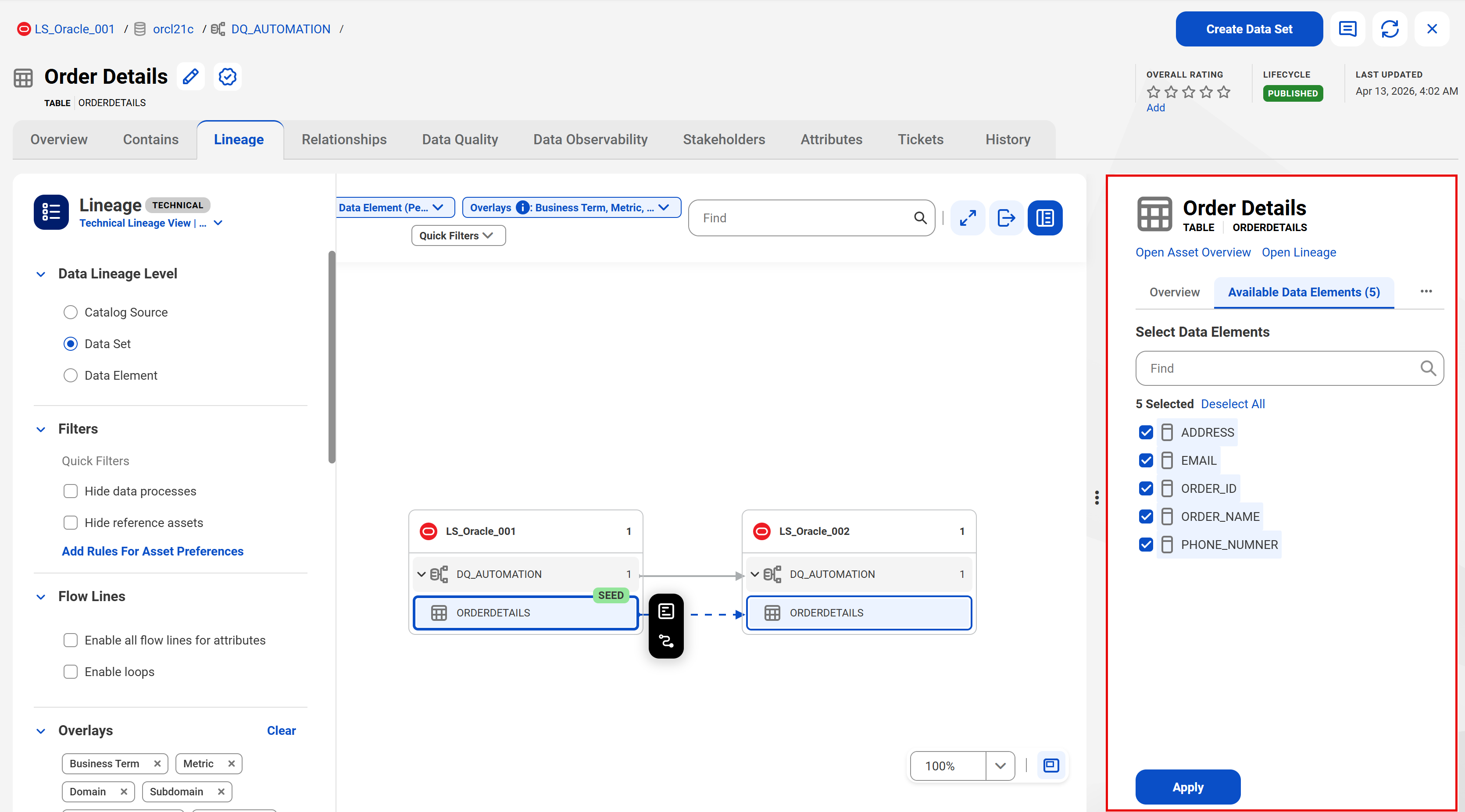
Task: Expand lineage diagram to full screen
Action: [967, 218]
